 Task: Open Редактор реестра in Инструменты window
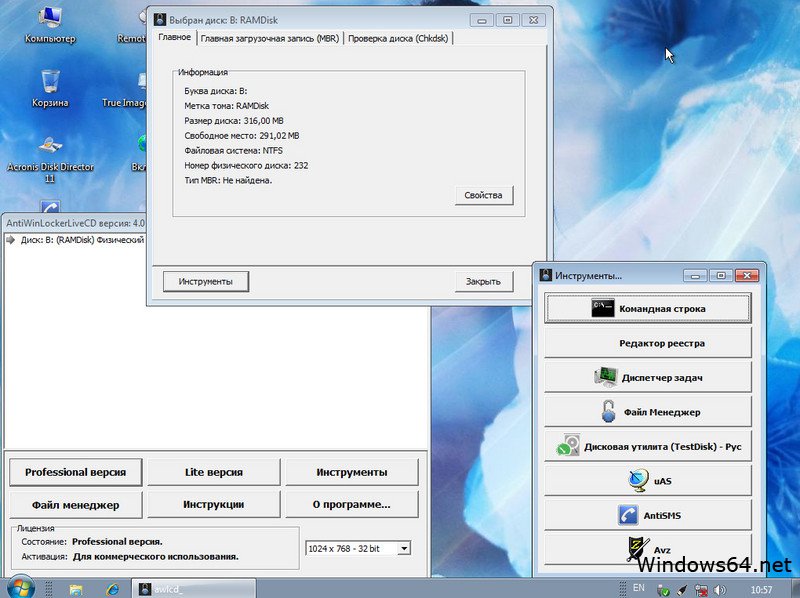tap(647, 343)
